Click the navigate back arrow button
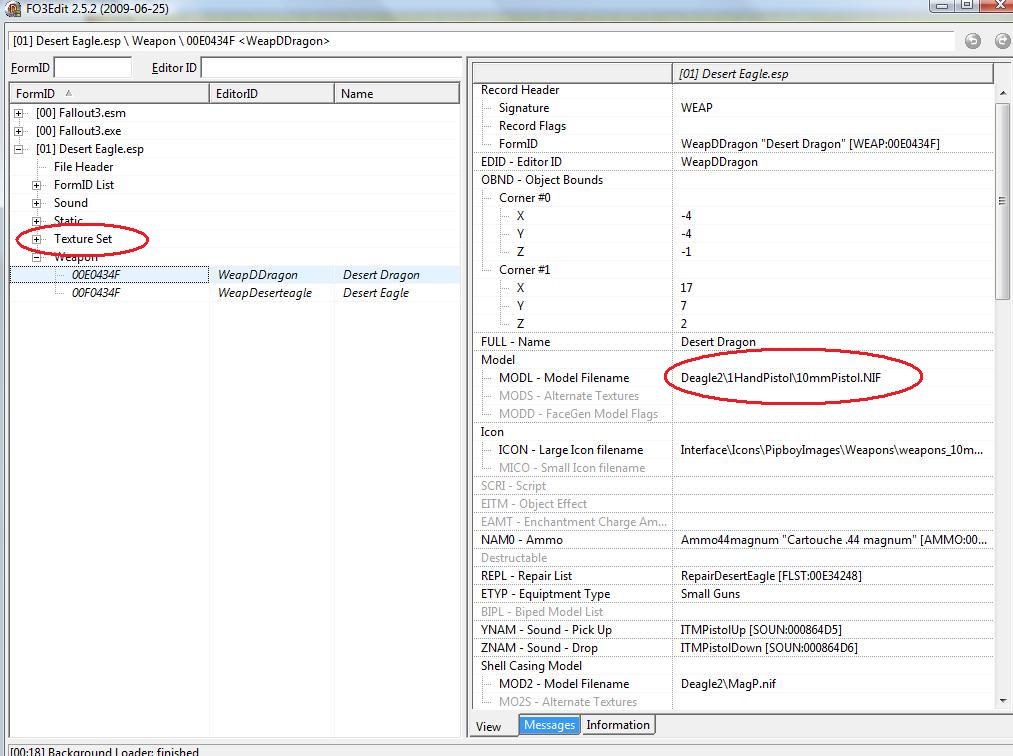The height and width of the screenshot is (756, 1013). [x=972, y=41]
